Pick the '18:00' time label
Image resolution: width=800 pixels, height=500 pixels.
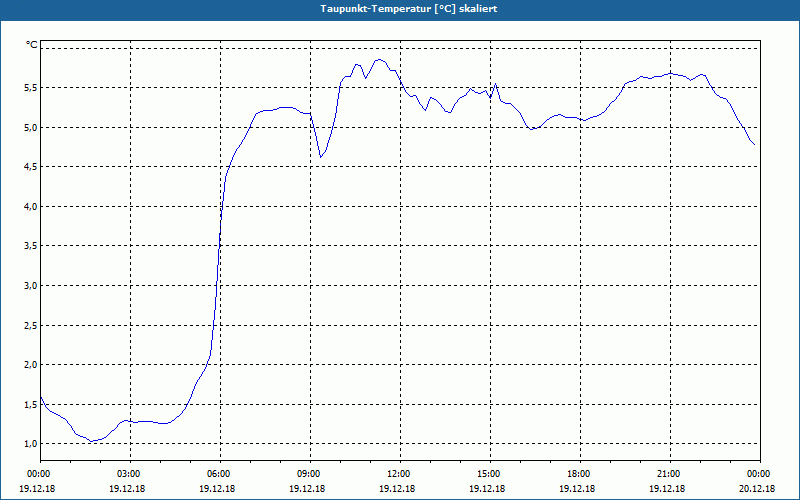(580, 474)
